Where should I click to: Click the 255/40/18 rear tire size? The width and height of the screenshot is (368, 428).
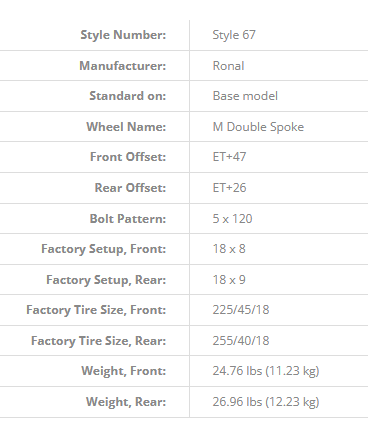point(241,341)
